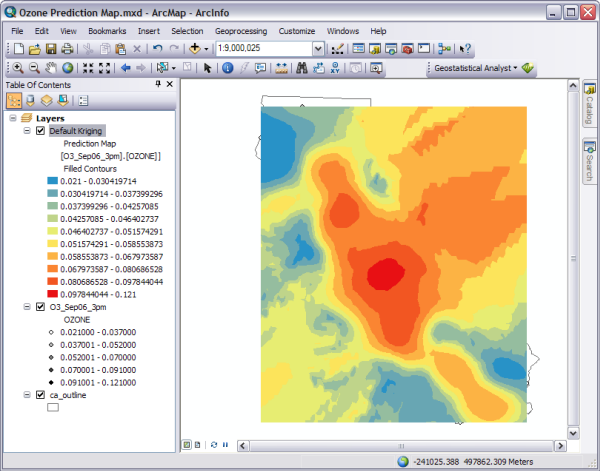Open the Search side tab

pyautogui.click(x=589, y=161)
